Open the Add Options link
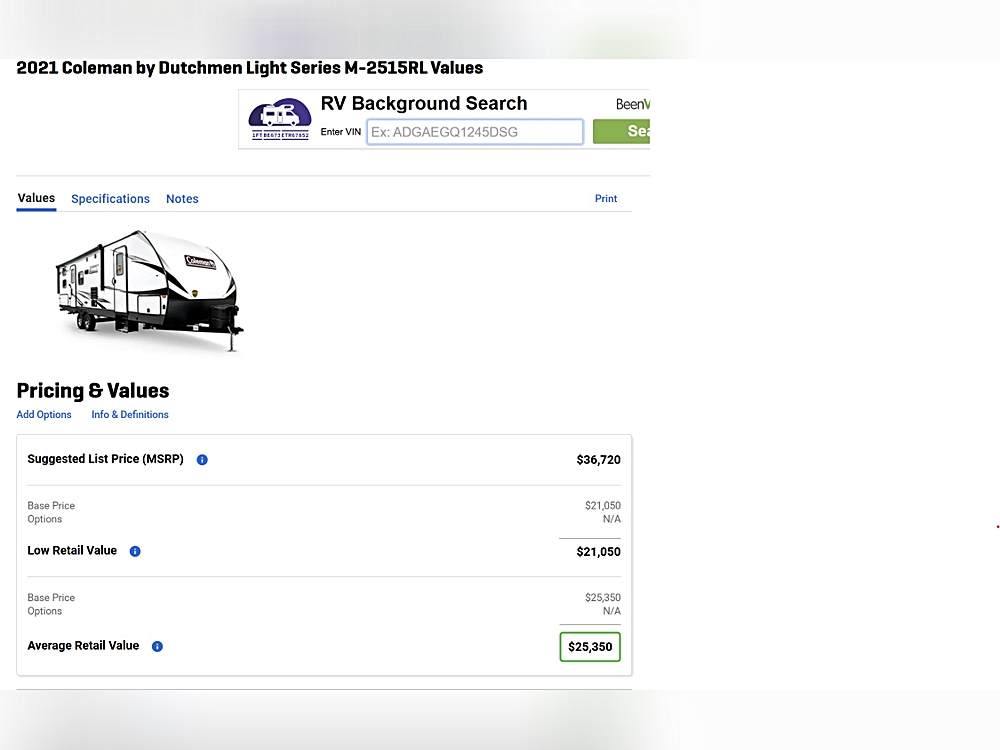 tap(44, 415)
